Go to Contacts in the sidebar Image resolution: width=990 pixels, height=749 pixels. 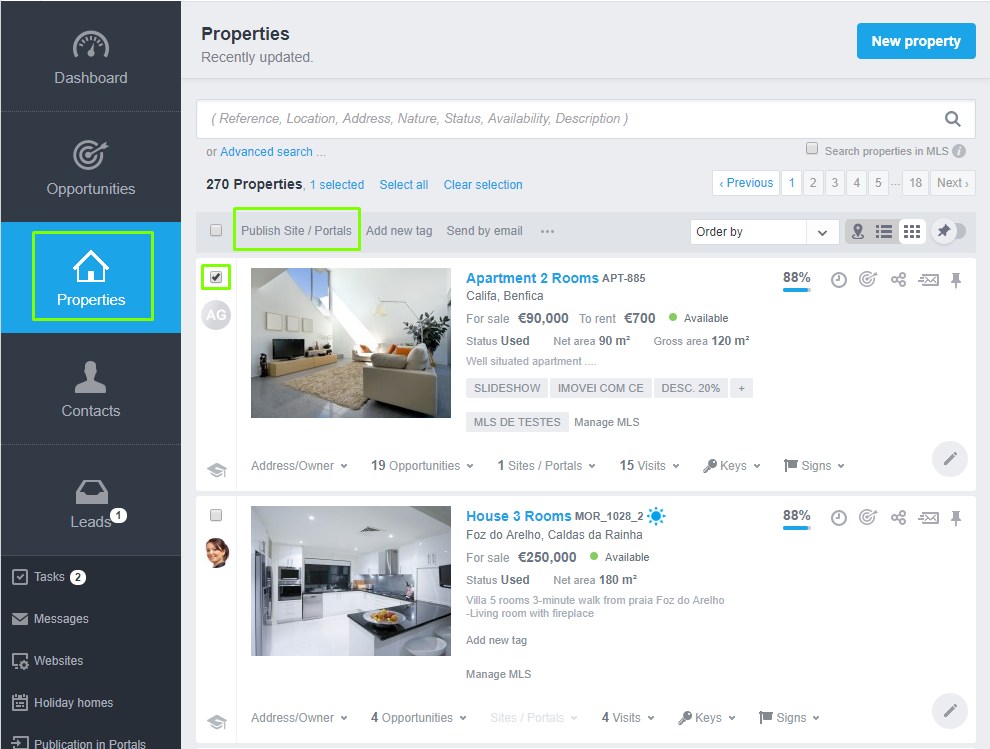pyautogui.click(x=90, y=390)
